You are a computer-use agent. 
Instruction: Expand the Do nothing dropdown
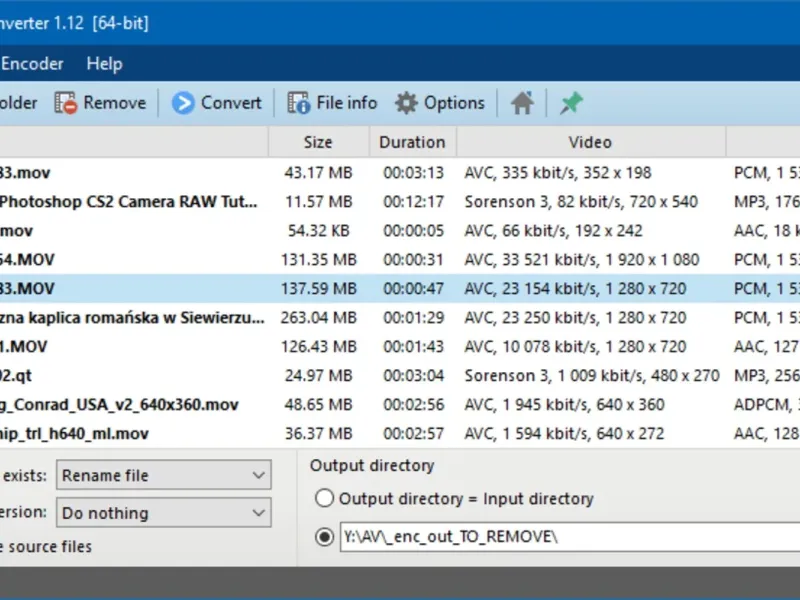259,513
